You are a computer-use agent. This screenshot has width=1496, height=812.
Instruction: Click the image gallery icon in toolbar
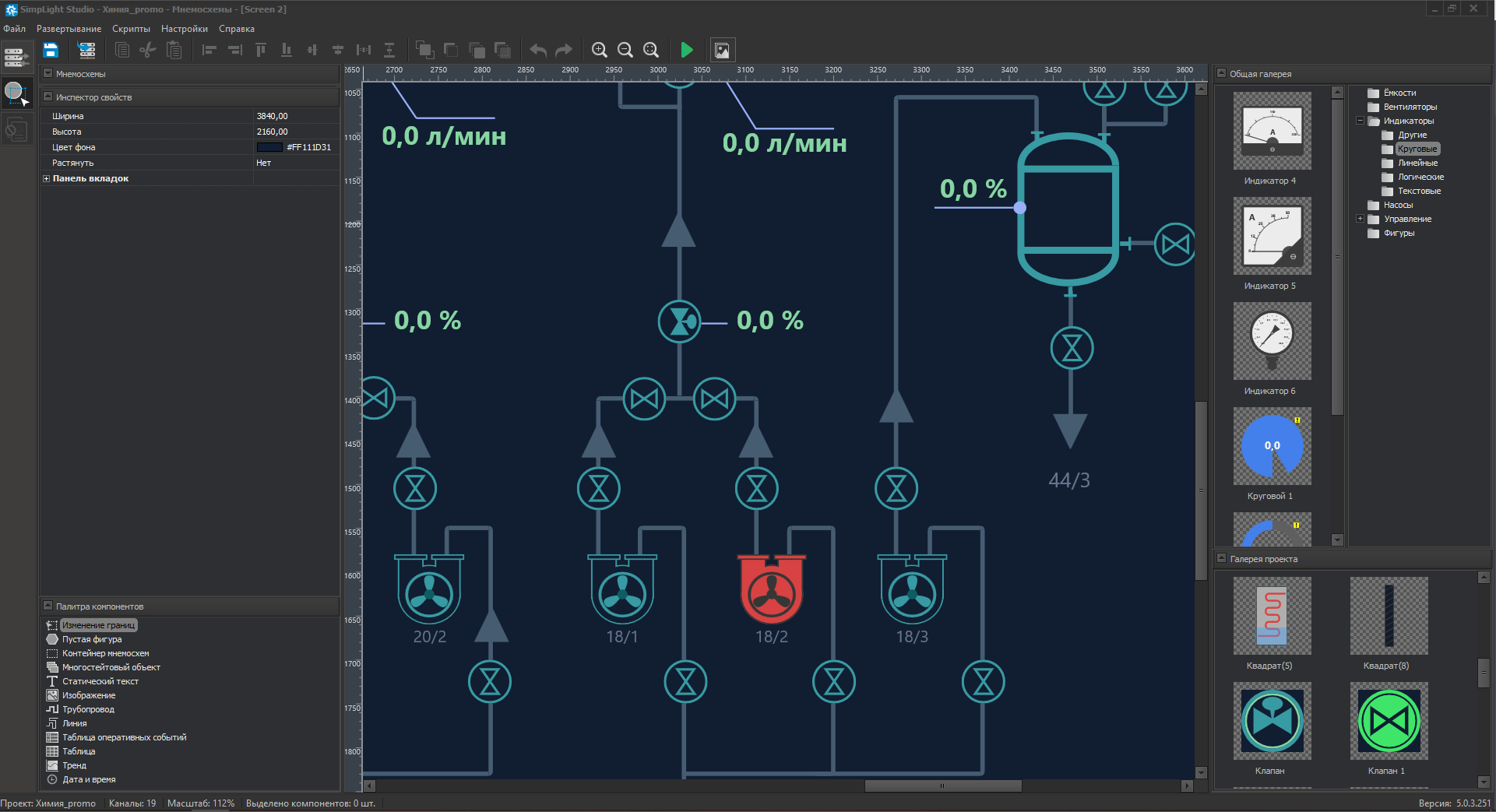(723, 51)
